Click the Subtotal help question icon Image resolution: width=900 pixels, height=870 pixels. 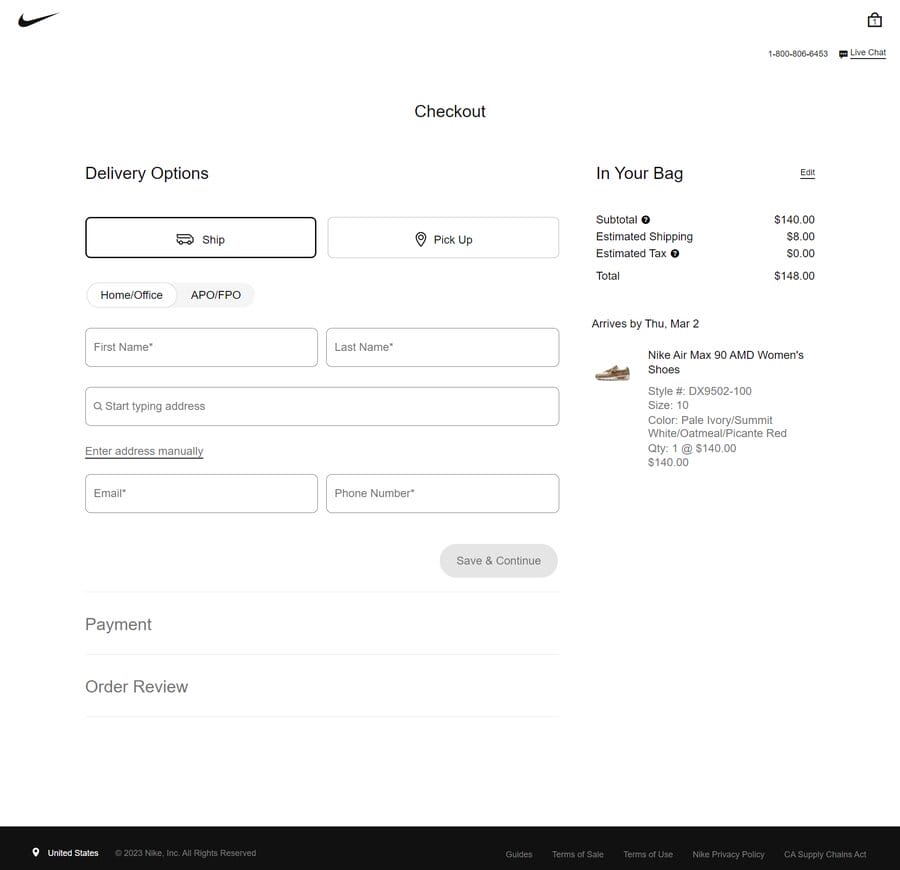646,220
